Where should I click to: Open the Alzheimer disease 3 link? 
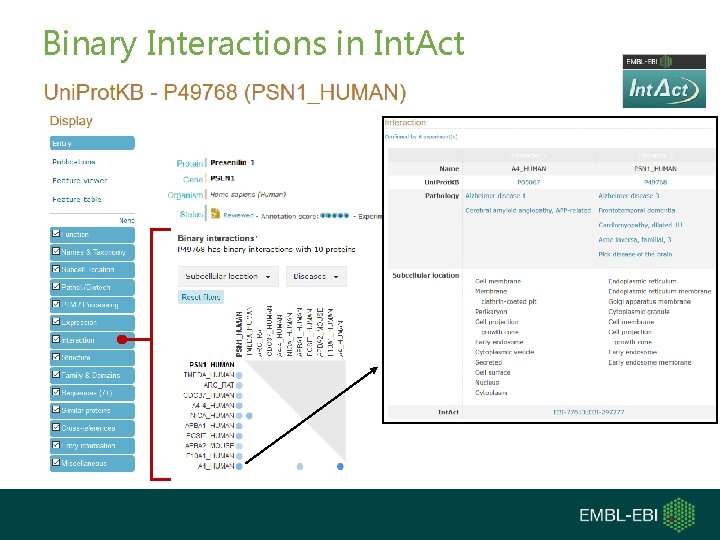[x=629, y=196]
